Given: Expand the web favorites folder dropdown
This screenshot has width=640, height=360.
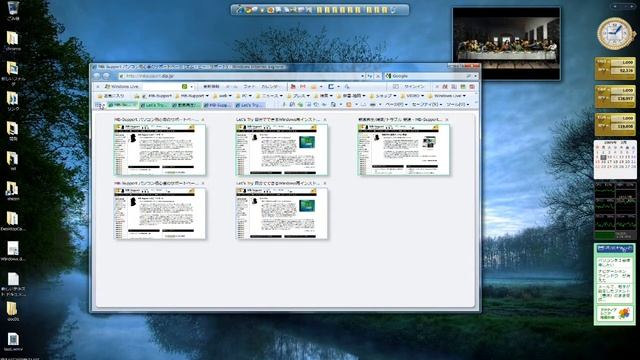Looking at the screenshot, I should [x=230, y=96].
